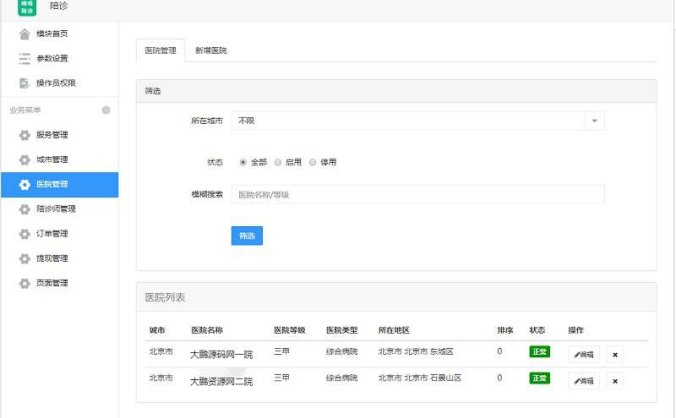
Task: Switch to the 医院管理 tab
Action: click(x=160, y=50)
